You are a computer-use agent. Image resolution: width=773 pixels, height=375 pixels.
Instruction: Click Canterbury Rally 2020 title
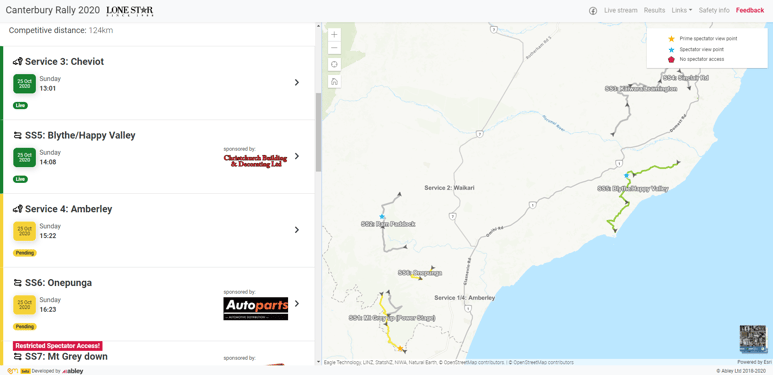tap(52, 10)
